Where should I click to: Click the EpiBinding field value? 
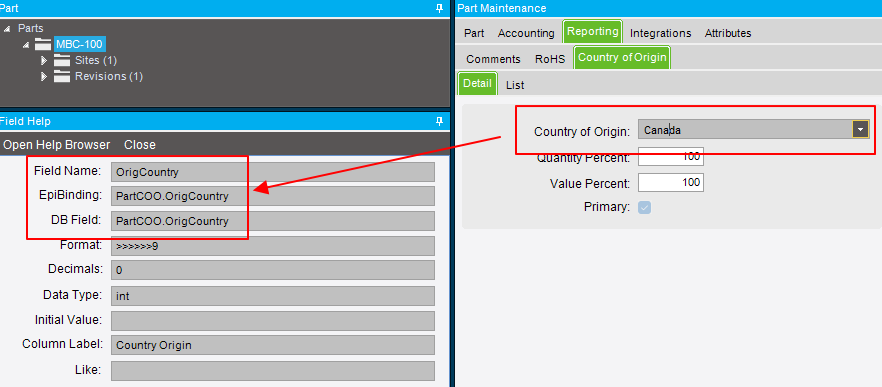[x=273, y=196]
